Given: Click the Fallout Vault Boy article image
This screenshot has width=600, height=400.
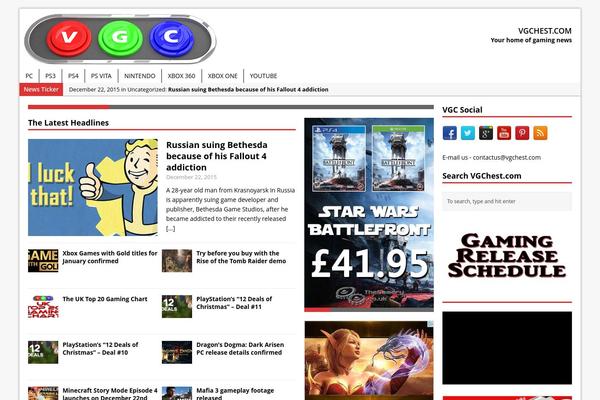Looking at the screenshot, I should point(93,187).
